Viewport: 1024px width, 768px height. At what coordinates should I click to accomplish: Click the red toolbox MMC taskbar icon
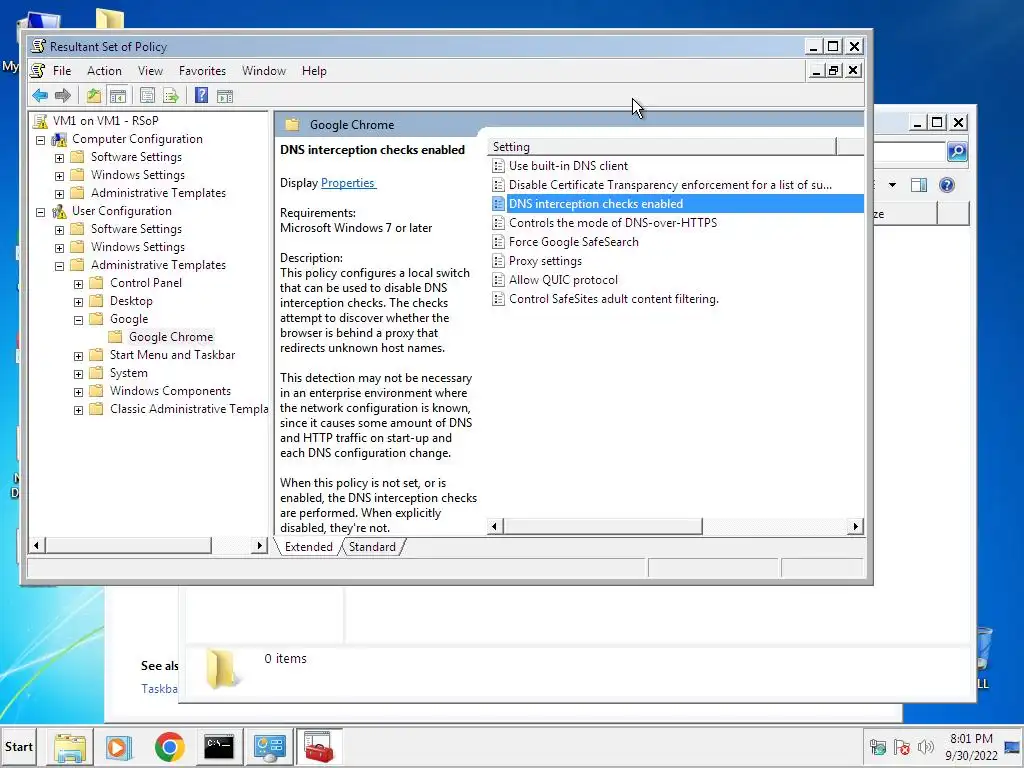(319, 747)
